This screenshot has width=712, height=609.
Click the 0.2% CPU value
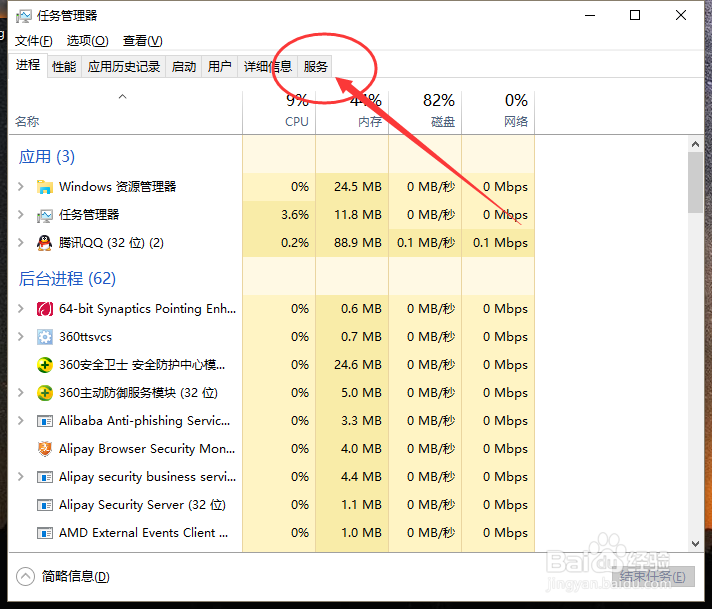(x=295, y=243)
